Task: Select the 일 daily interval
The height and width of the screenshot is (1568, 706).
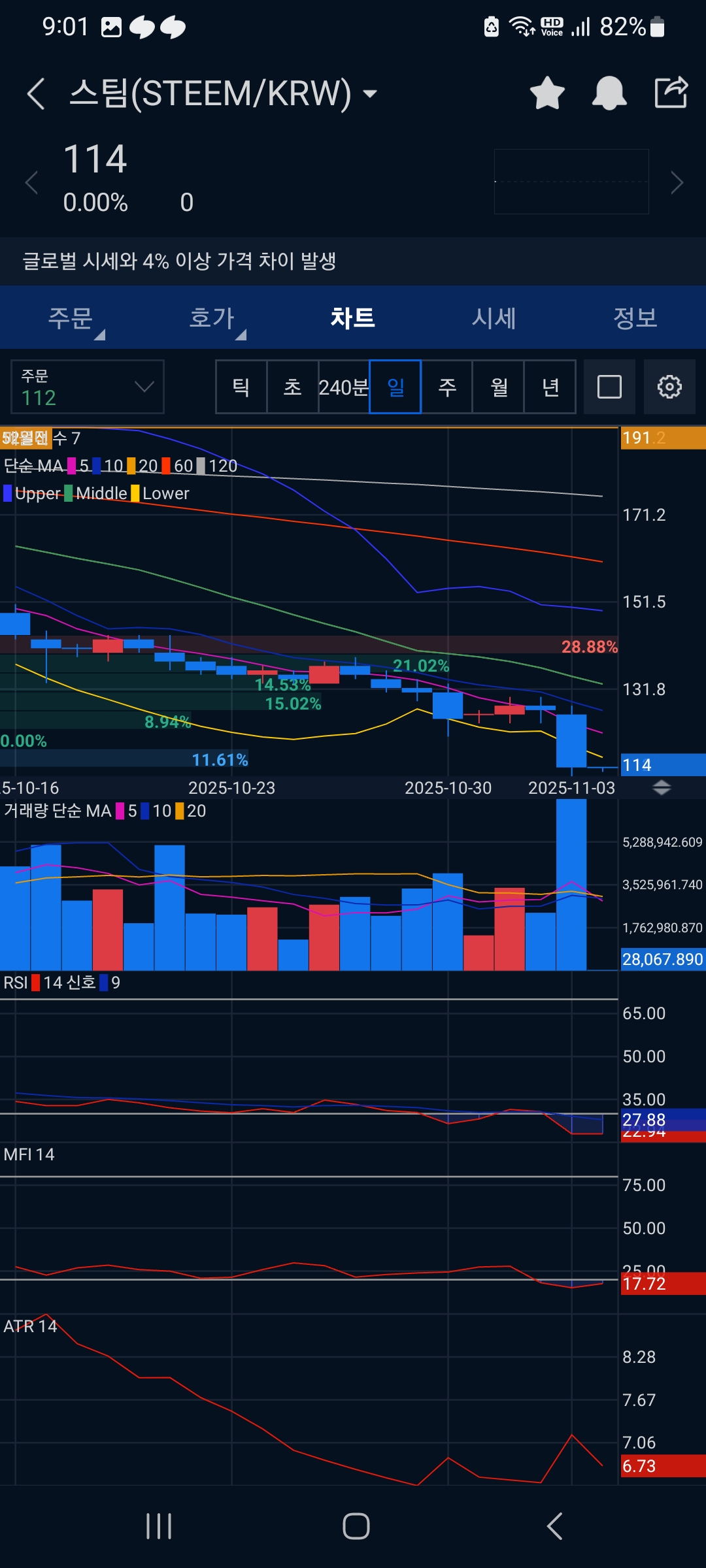Action: click(395, 387)
